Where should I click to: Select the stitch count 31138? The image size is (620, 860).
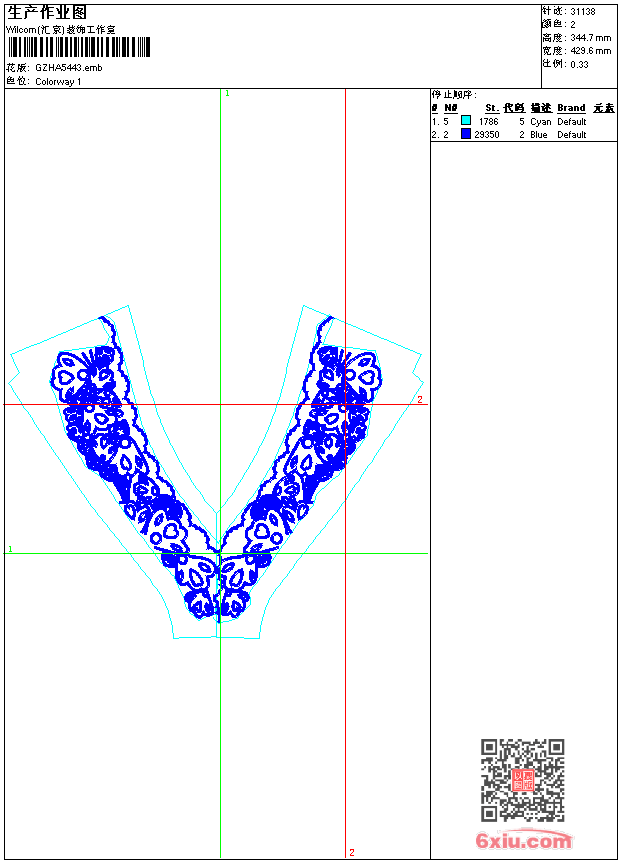click(583, 12)
